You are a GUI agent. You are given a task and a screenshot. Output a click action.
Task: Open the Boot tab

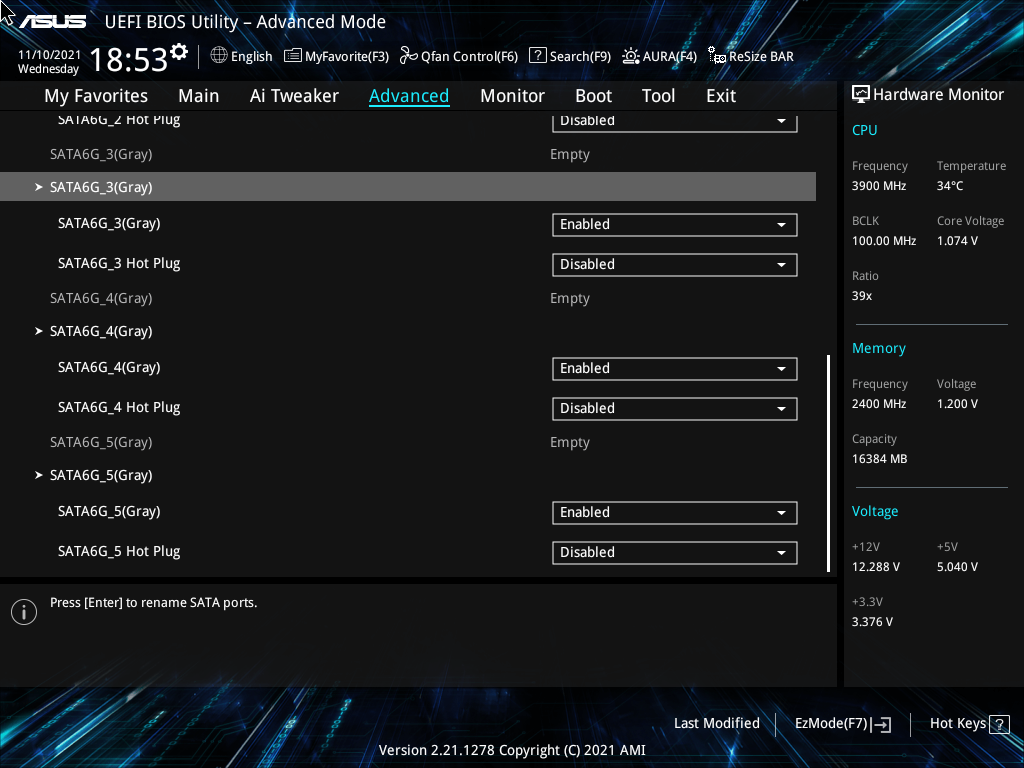click(593, 96)
